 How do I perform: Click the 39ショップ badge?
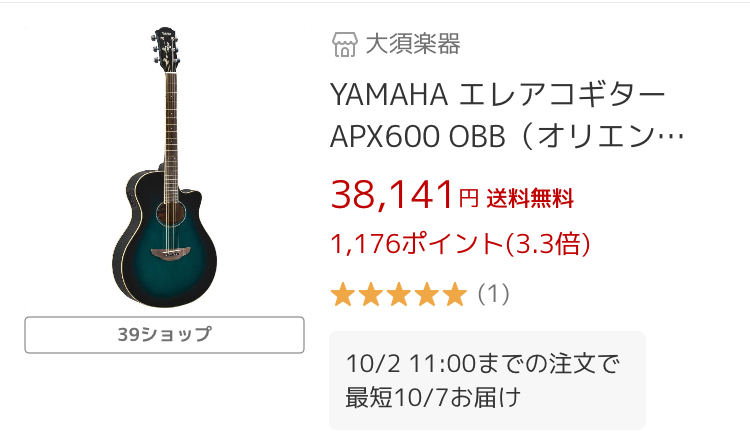(164, 334)
